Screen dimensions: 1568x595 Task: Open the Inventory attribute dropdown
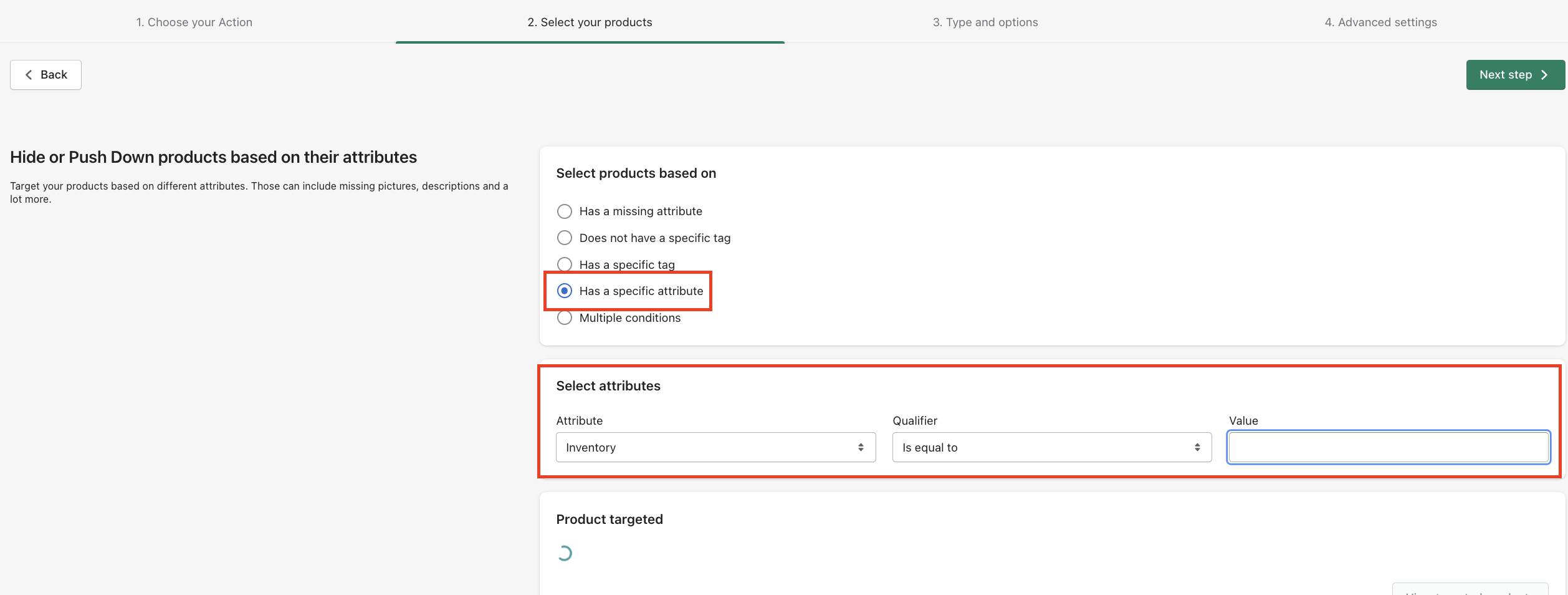pyautogui.click(x=715, y=447)
